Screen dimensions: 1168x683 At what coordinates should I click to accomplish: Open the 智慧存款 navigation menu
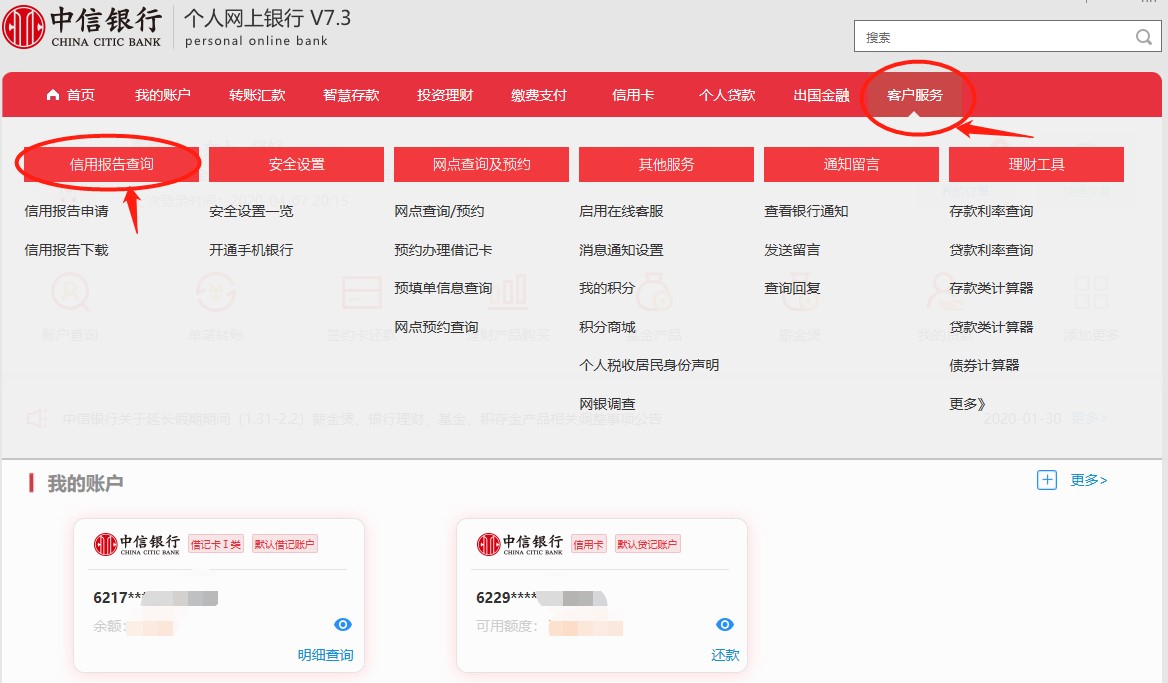coord(351,95)
